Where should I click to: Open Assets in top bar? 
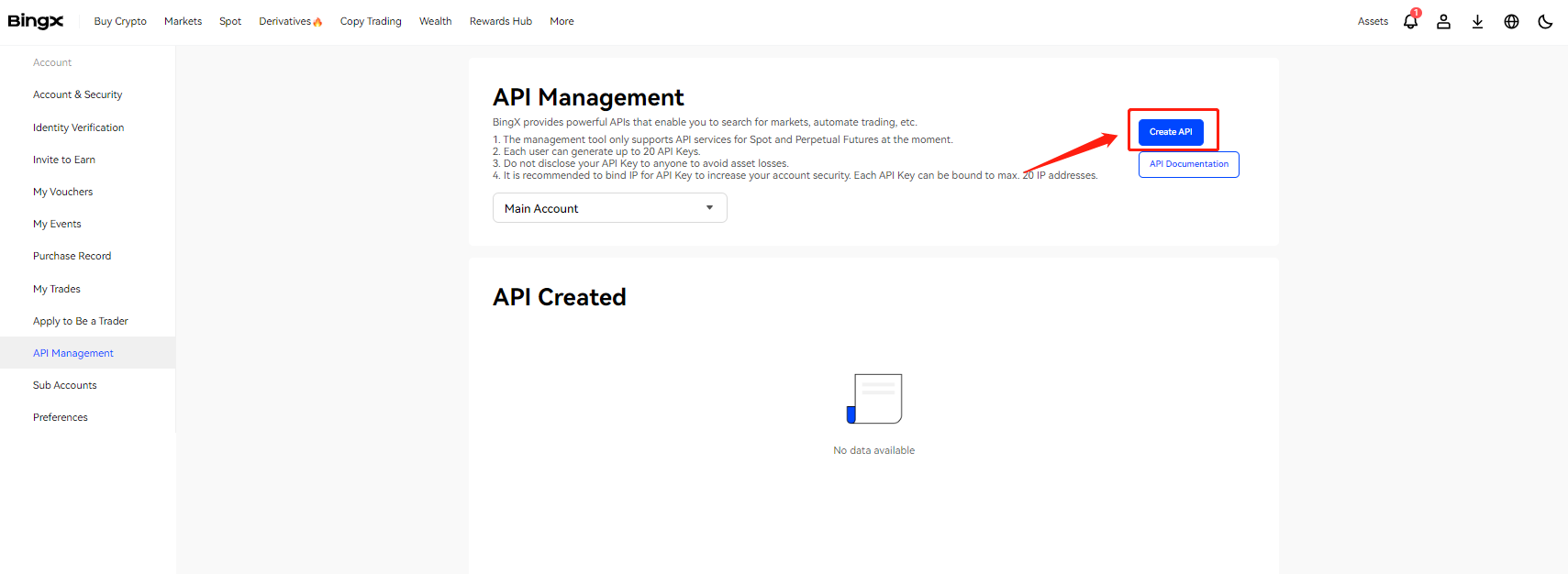[1373, 21]
